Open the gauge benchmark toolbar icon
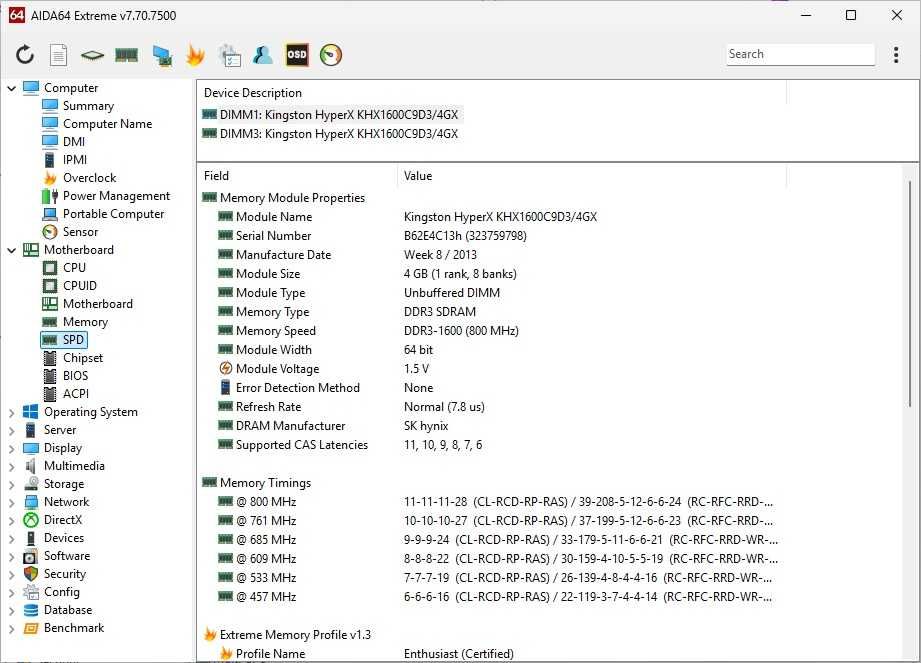Screen dimensions: 921x663 click(x=331, y=55)
